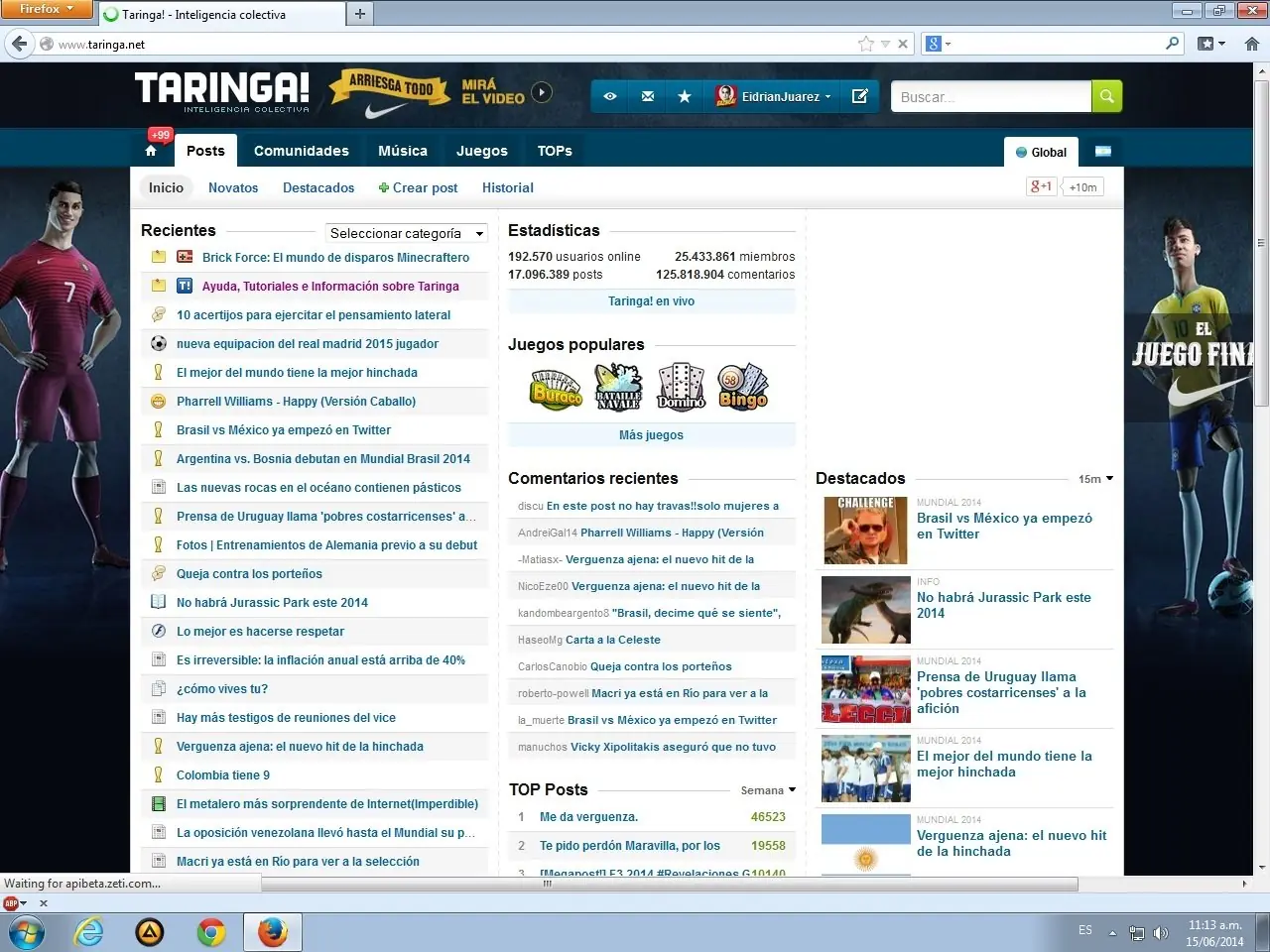Open post 'Colombia tiene 9'
Screen dimensions: 1270x952
point(223,775)
